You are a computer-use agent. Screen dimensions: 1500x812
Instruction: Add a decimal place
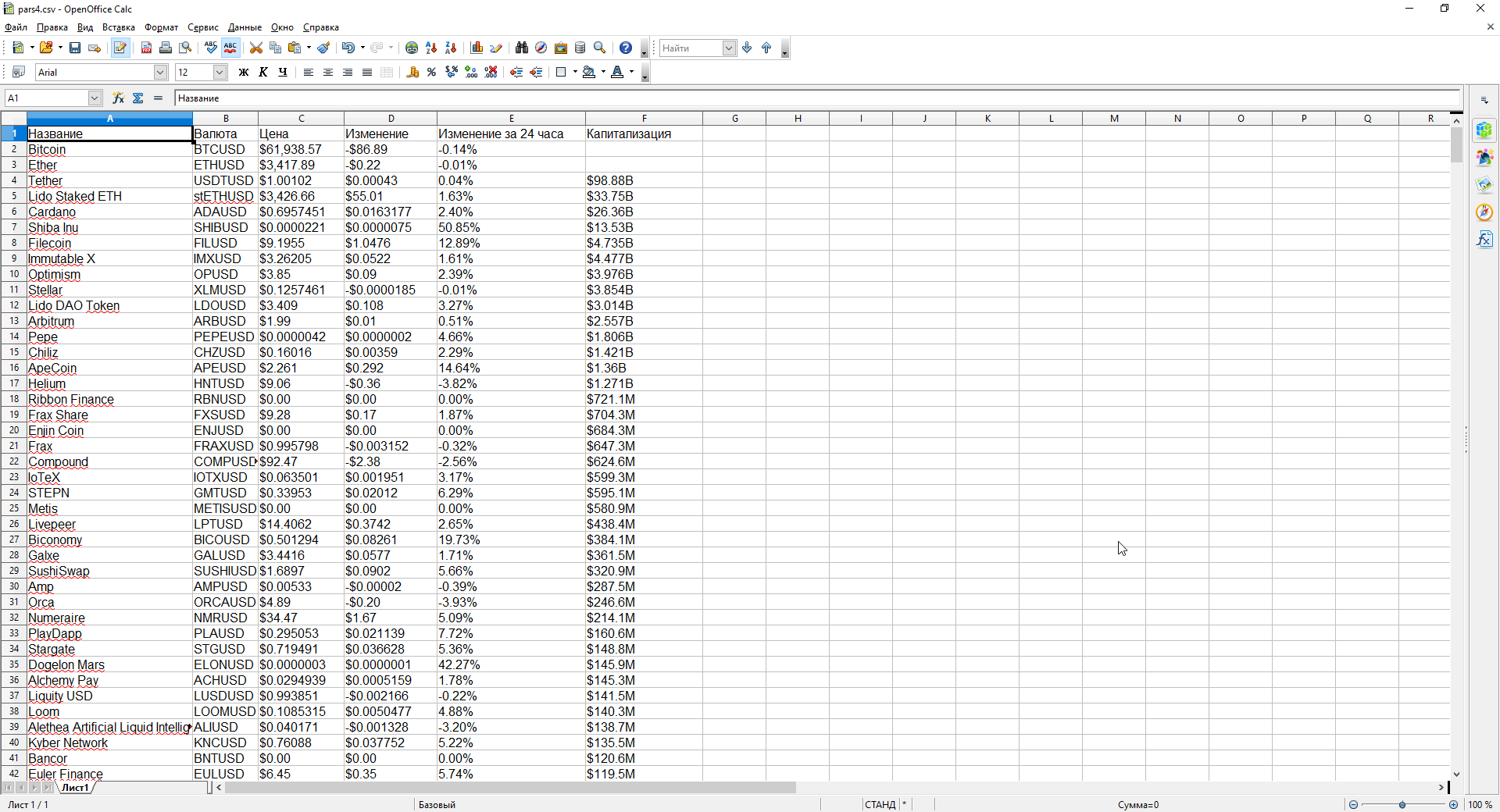pos(471,72)
